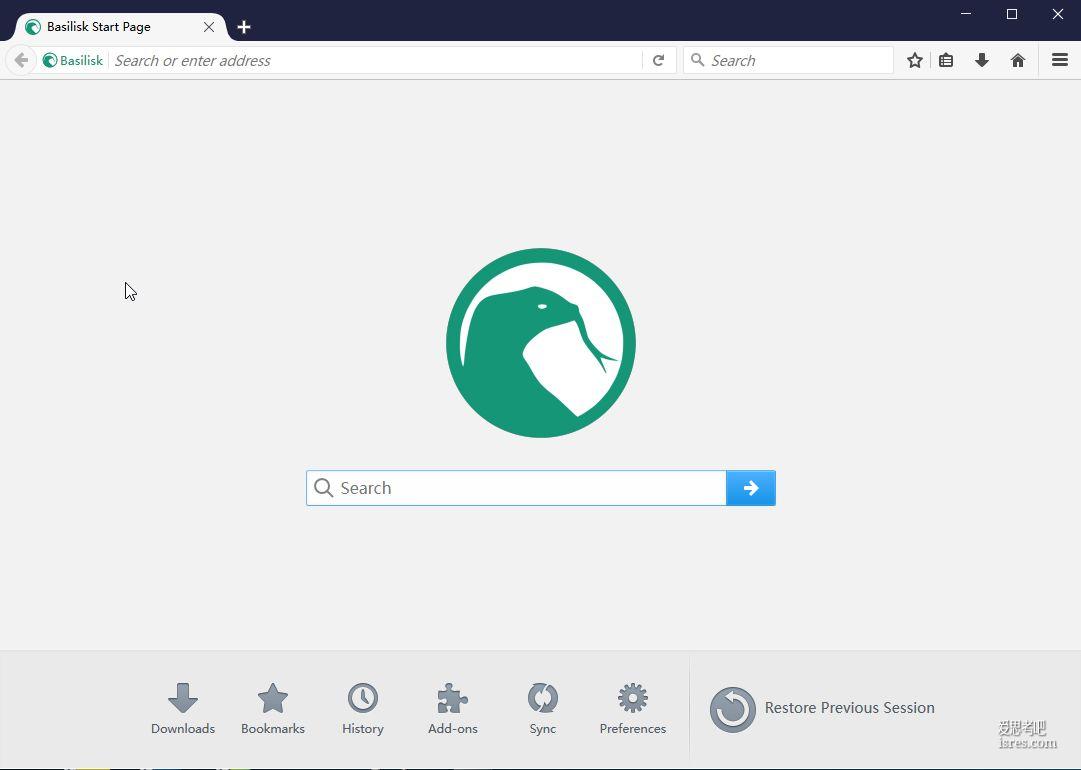
Task: Reload the page with the refresh icon
Action: pyautogui.click(x=658, y=61)
